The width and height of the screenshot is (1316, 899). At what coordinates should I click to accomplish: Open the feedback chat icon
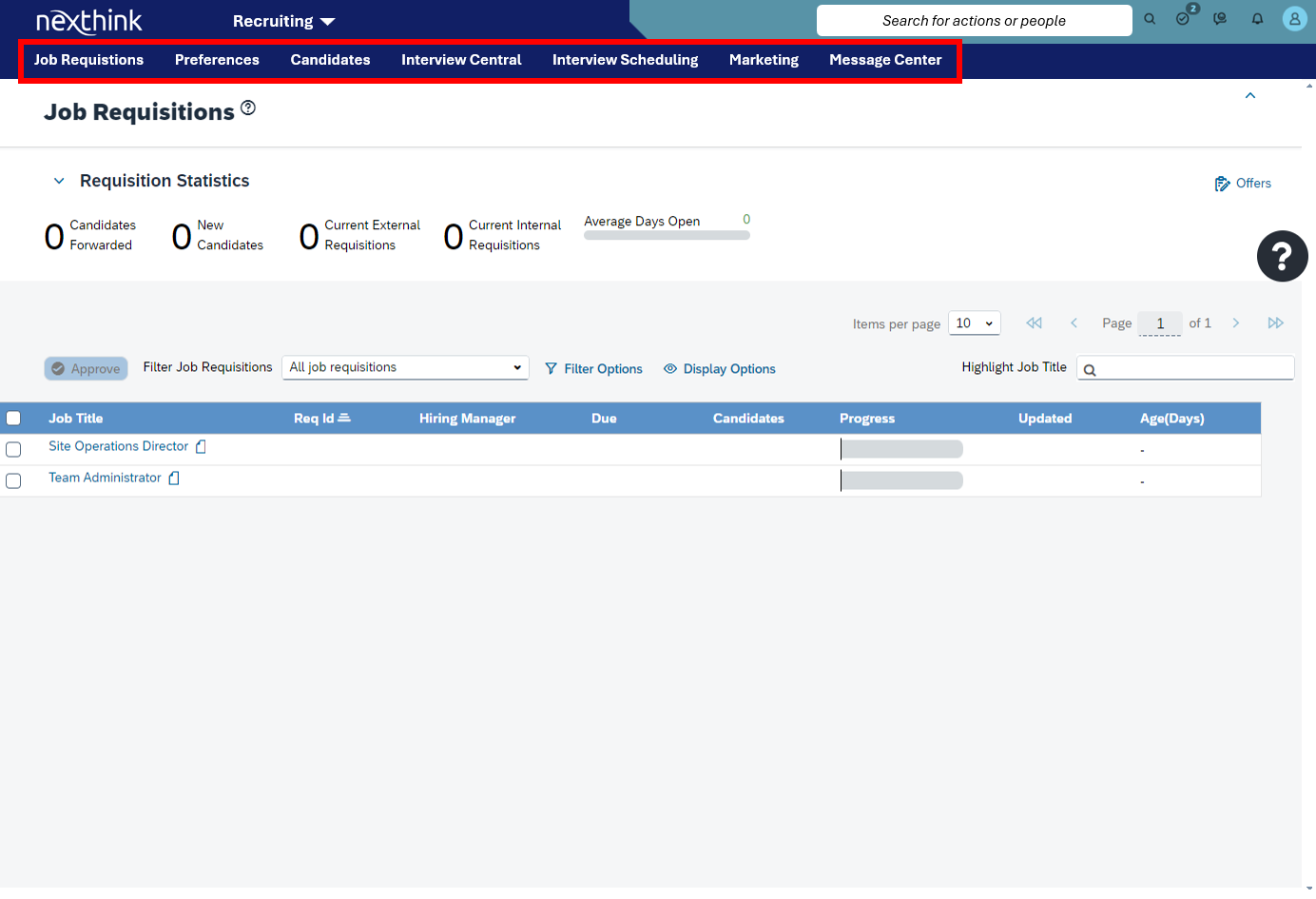pos(1220,19)
